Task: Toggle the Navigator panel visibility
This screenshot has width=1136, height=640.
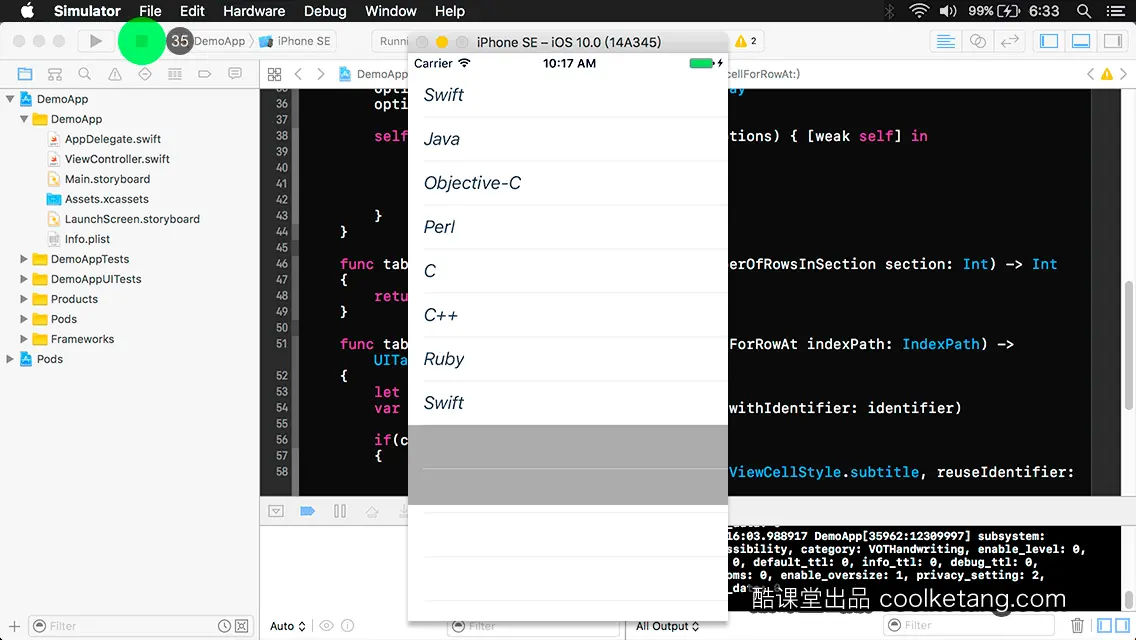Action: 1049,41
